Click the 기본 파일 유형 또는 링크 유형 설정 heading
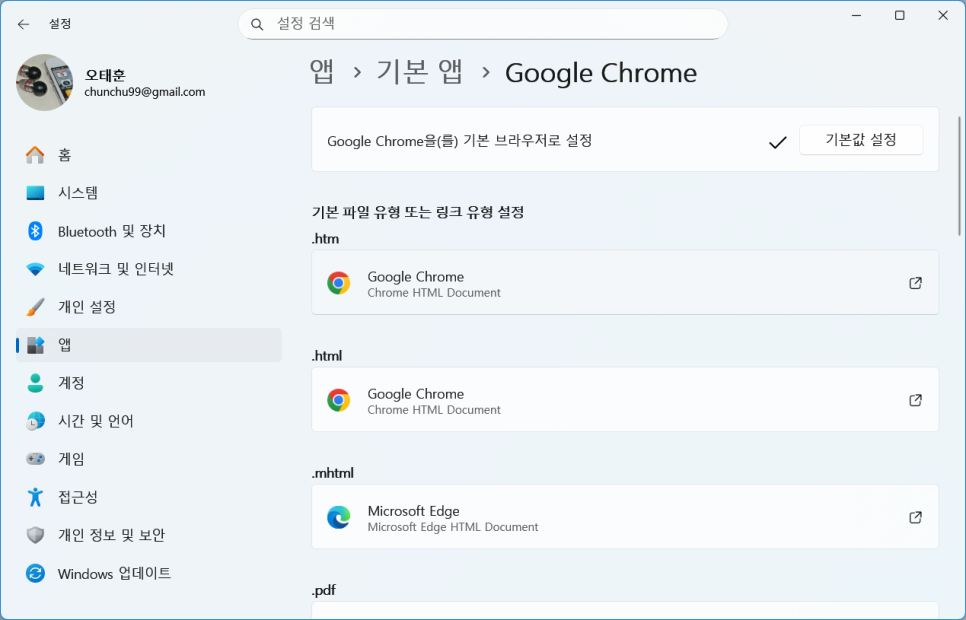The width and height of the screenshot is (966, 620). [418, 213]
